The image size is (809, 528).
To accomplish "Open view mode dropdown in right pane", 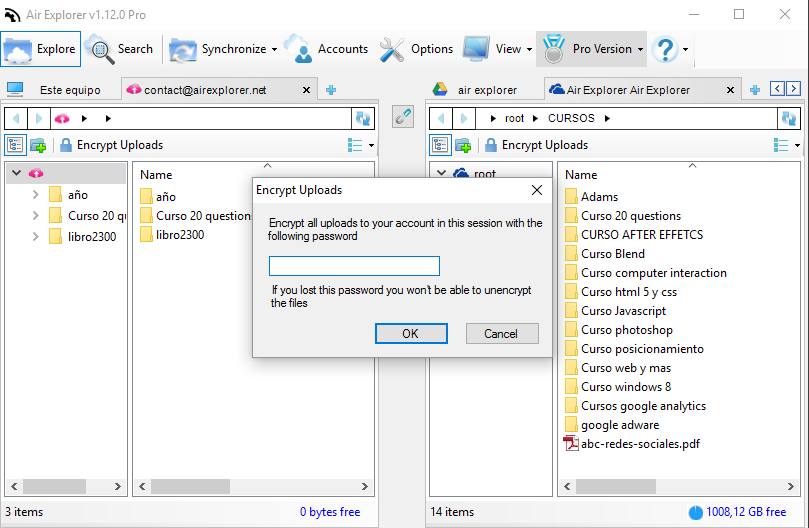I will [797, 146].
